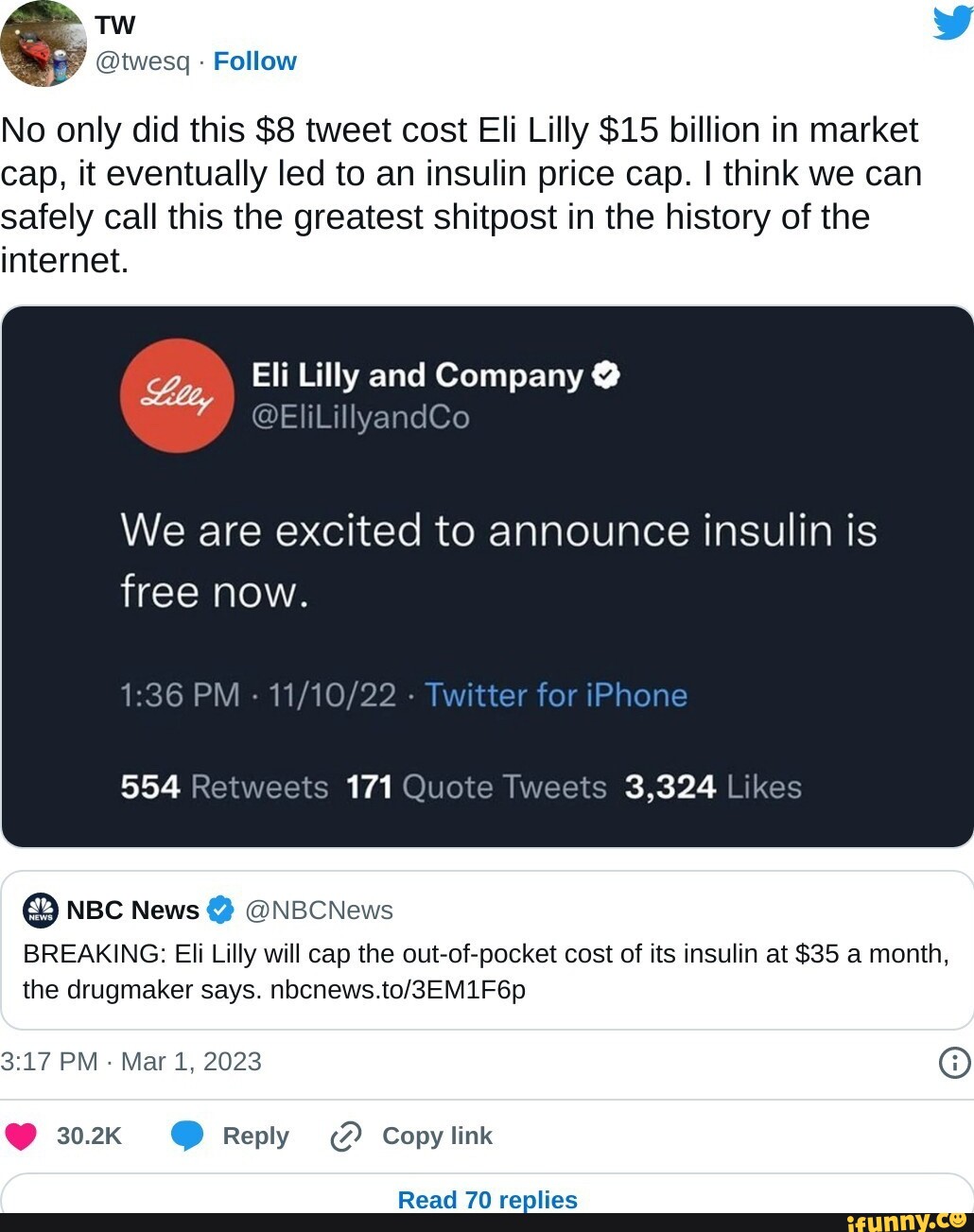
Task: Like the tweet via the 30.2K counter
Action: (x=88, y=1136)
